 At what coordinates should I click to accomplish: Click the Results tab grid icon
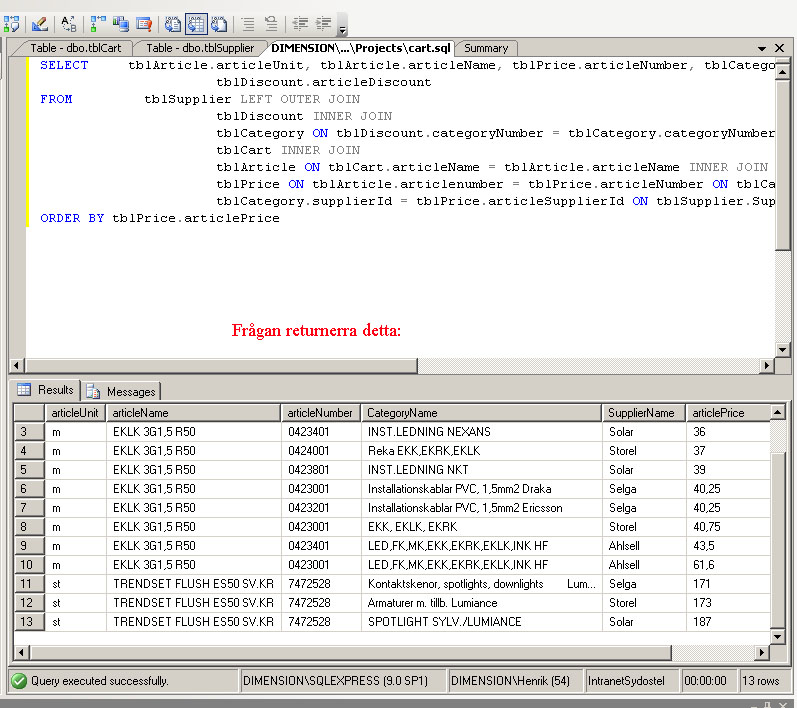tap(23, 389)
